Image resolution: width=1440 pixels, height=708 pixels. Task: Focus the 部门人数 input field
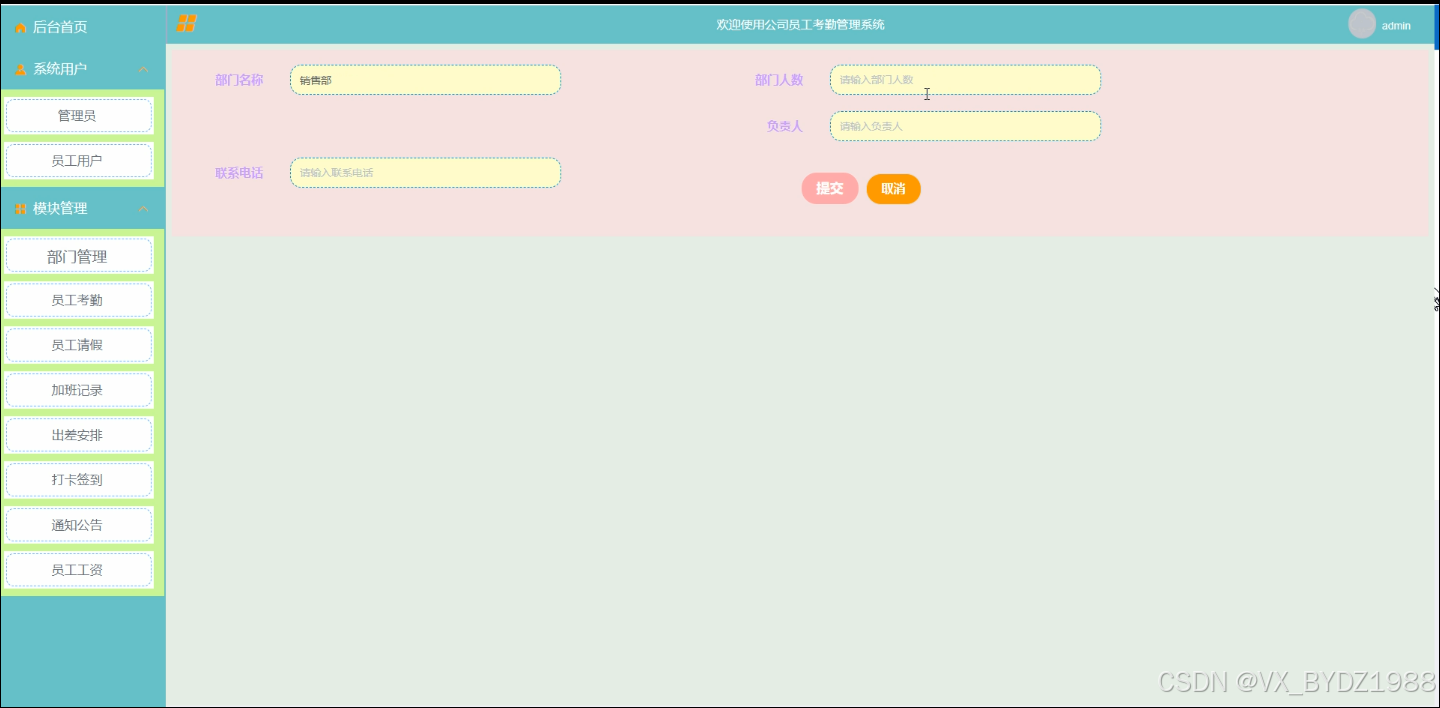tap(965, 80)
